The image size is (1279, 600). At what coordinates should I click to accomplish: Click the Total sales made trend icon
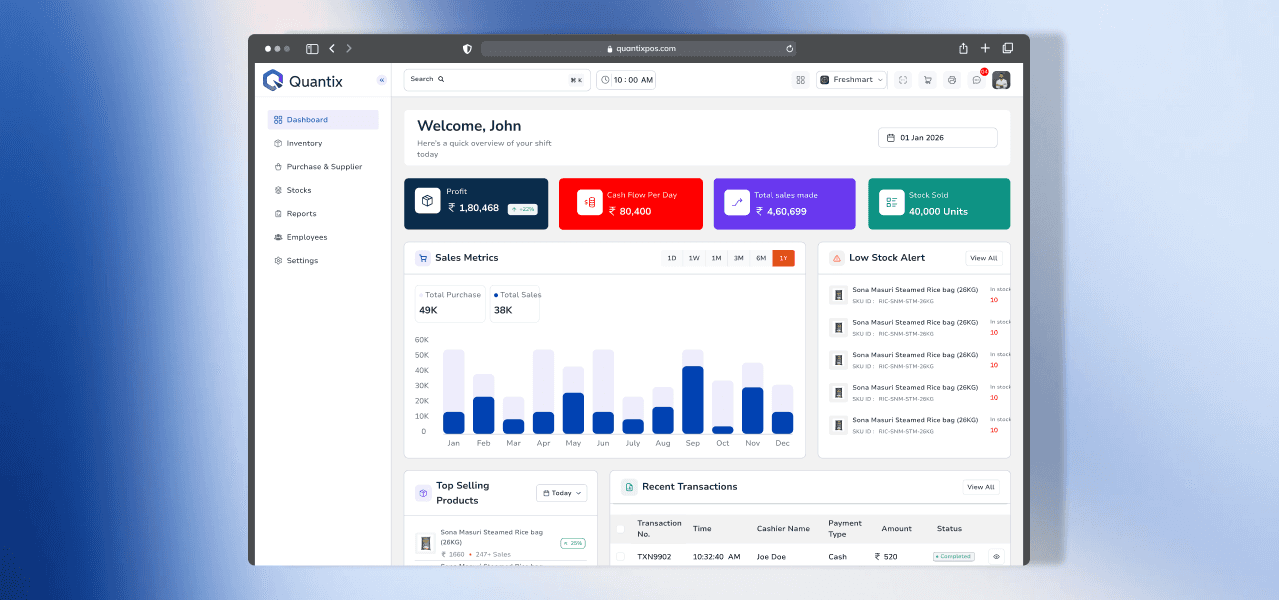tap(736, 203)
